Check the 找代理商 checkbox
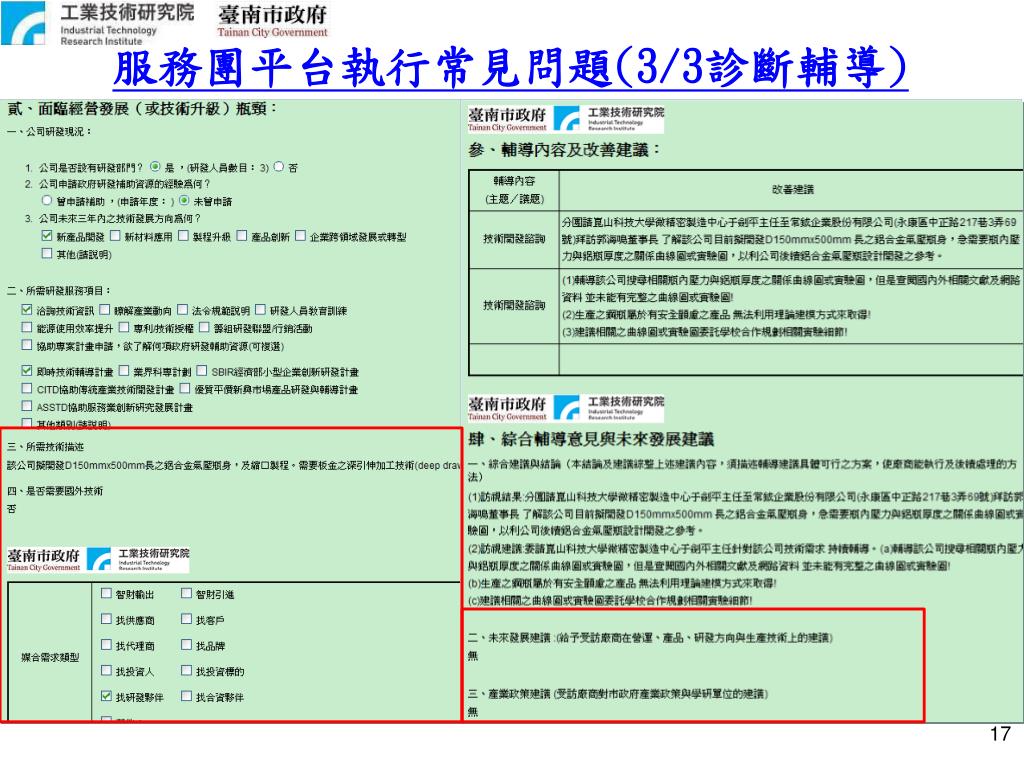 point(106,645)
